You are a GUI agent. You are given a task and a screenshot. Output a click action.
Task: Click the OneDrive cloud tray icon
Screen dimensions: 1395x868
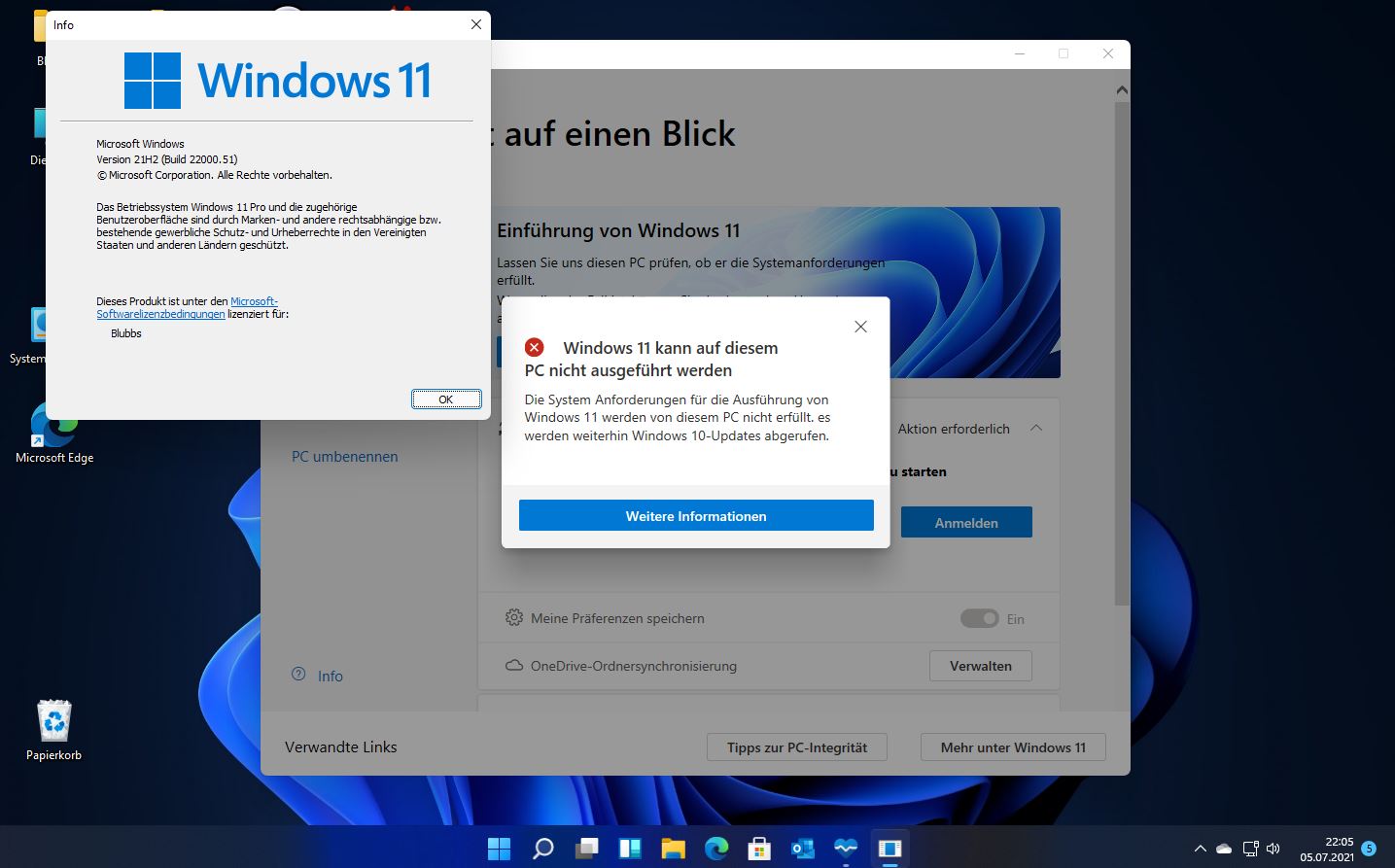pos(1224,849)
